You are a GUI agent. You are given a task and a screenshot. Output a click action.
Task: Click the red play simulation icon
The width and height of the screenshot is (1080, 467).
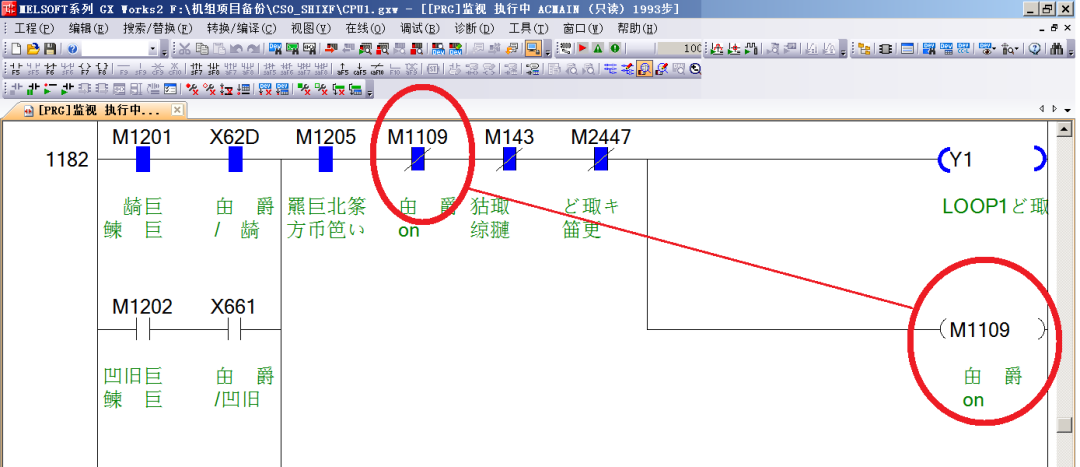pos(583,49)
